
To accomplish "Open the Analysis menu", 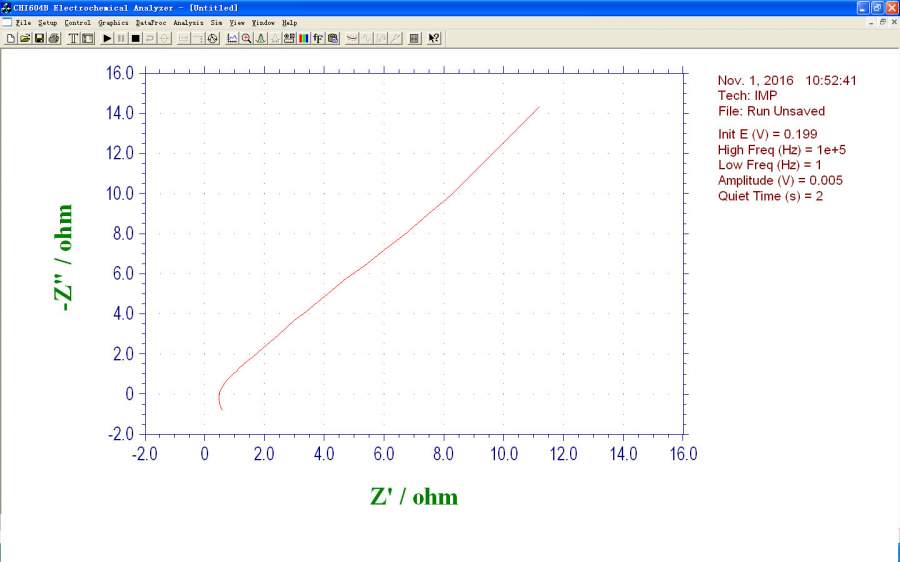I will click(x=188, y=23).
